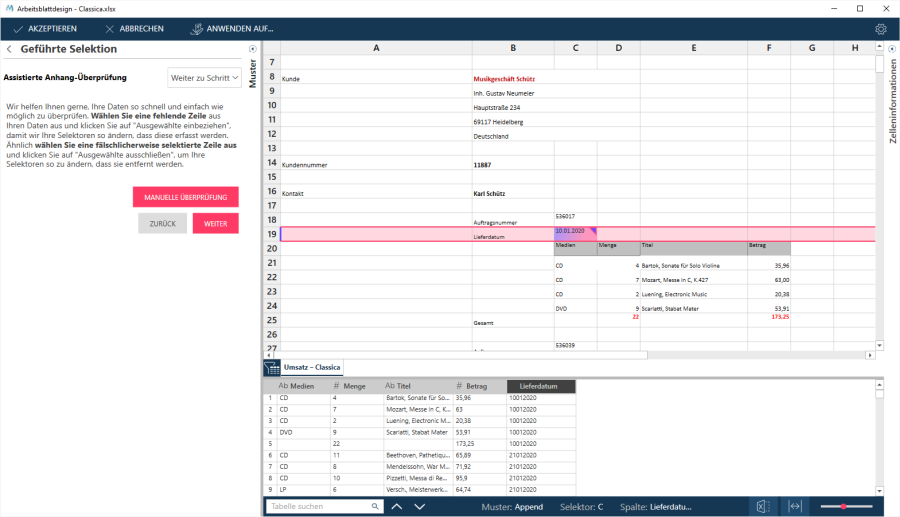Click the red total 173,25 cell
Viewport: 900px width, 517px height.
point(769,320)
